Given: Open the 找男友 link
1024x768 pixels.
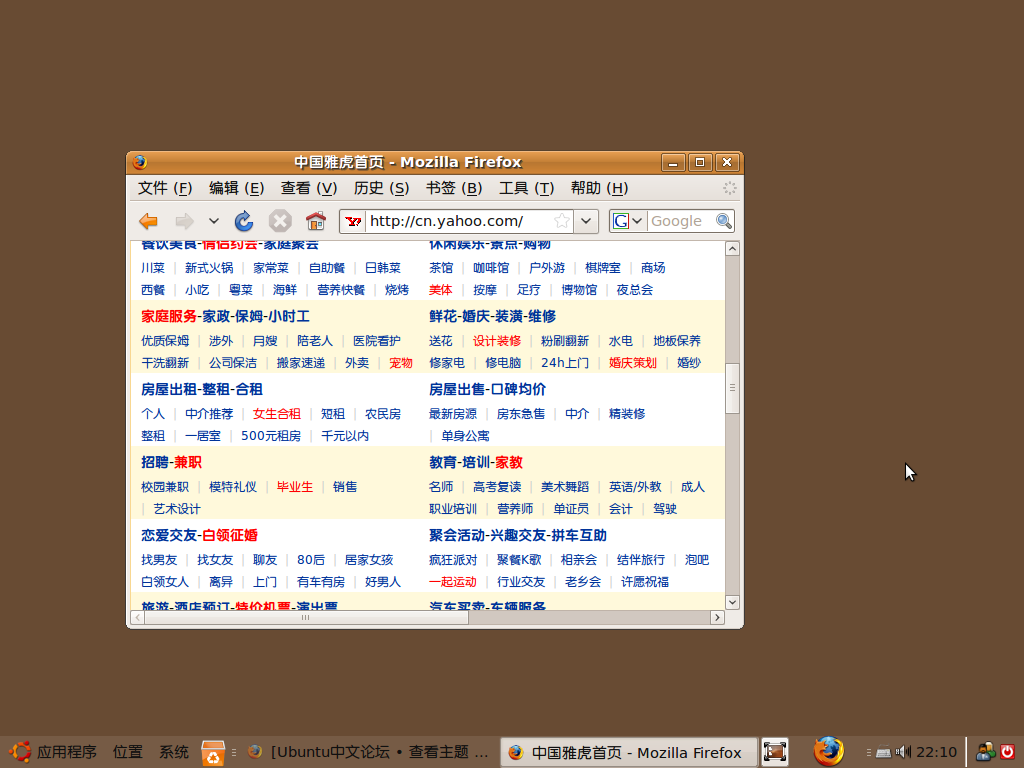Looking at the screenshot, I should (x=159, y=560).
